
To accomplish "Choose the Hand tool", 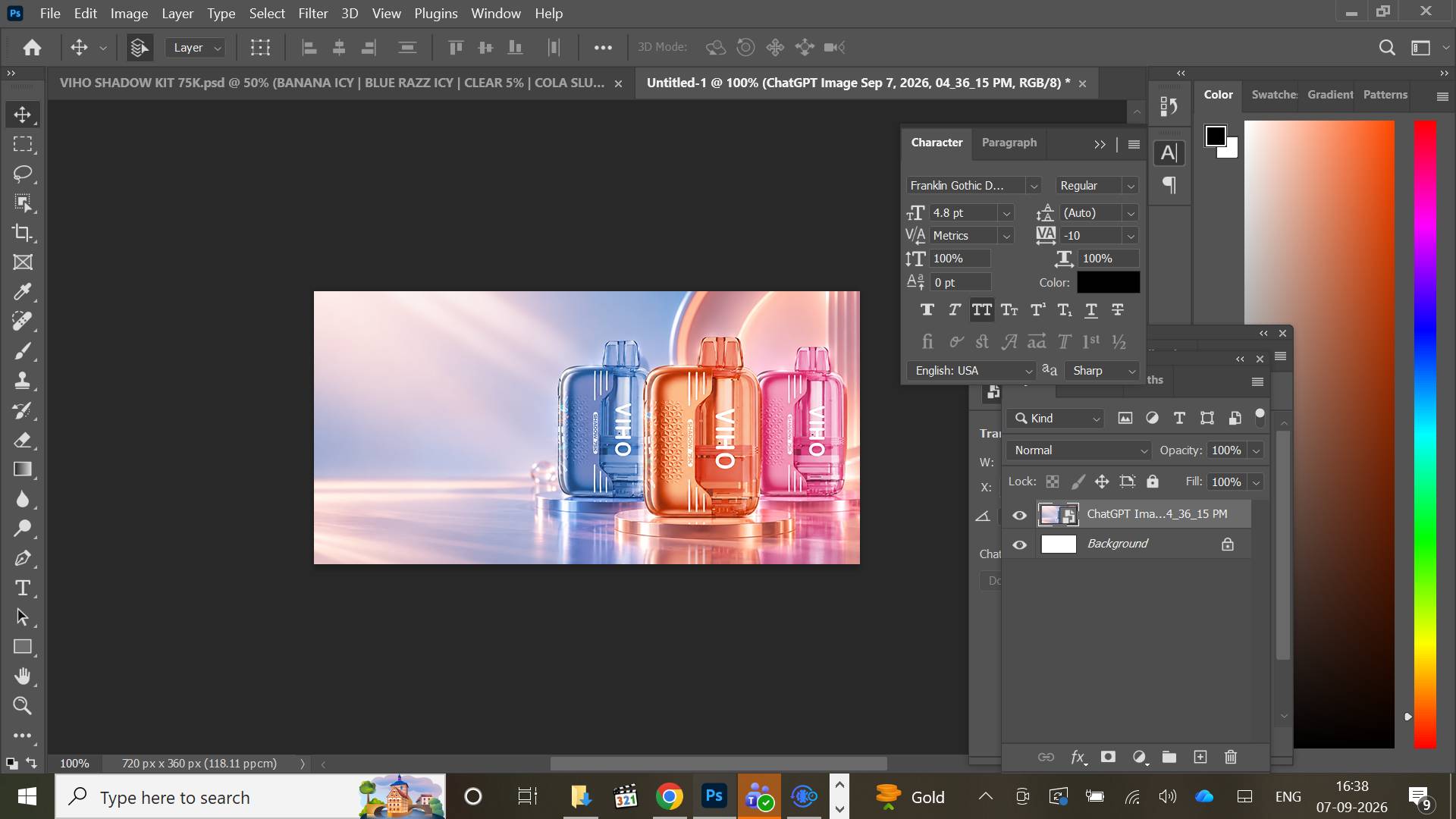I will [x=23, y=676].
